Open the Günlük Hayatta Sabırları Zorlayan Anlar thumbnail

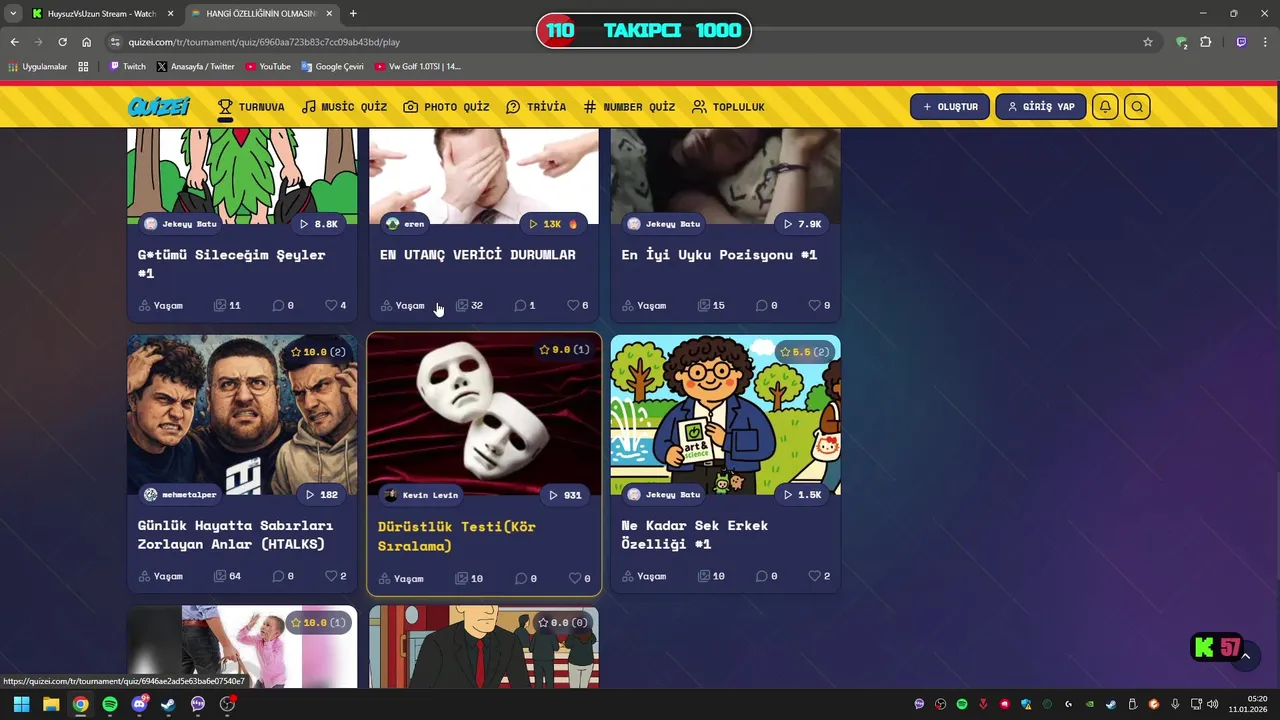242,415
